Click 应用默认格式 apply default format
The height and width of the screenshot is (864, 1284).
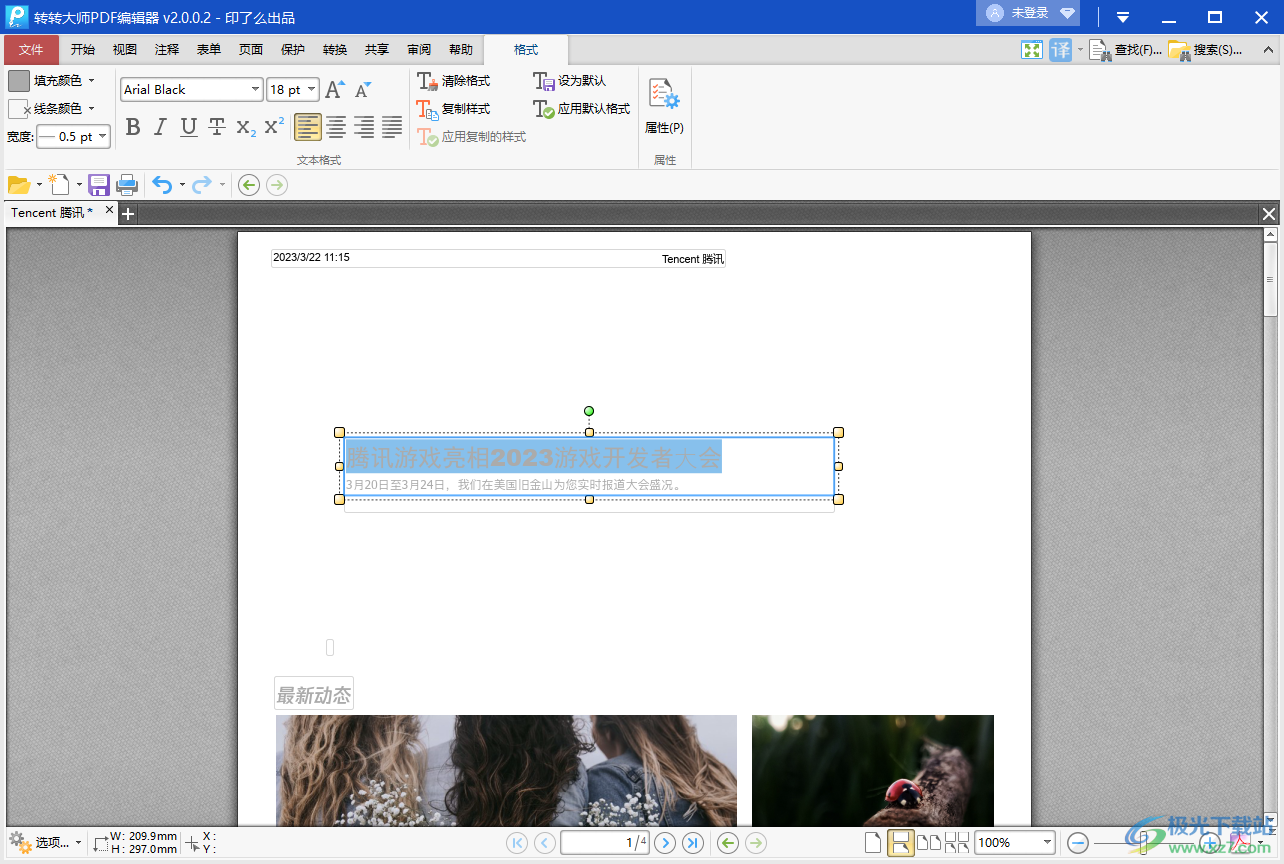582,109
